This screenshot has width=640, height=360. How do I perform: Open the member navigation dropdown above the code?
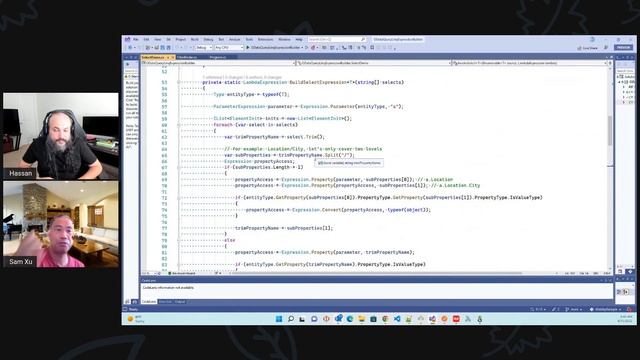[530, 63]
